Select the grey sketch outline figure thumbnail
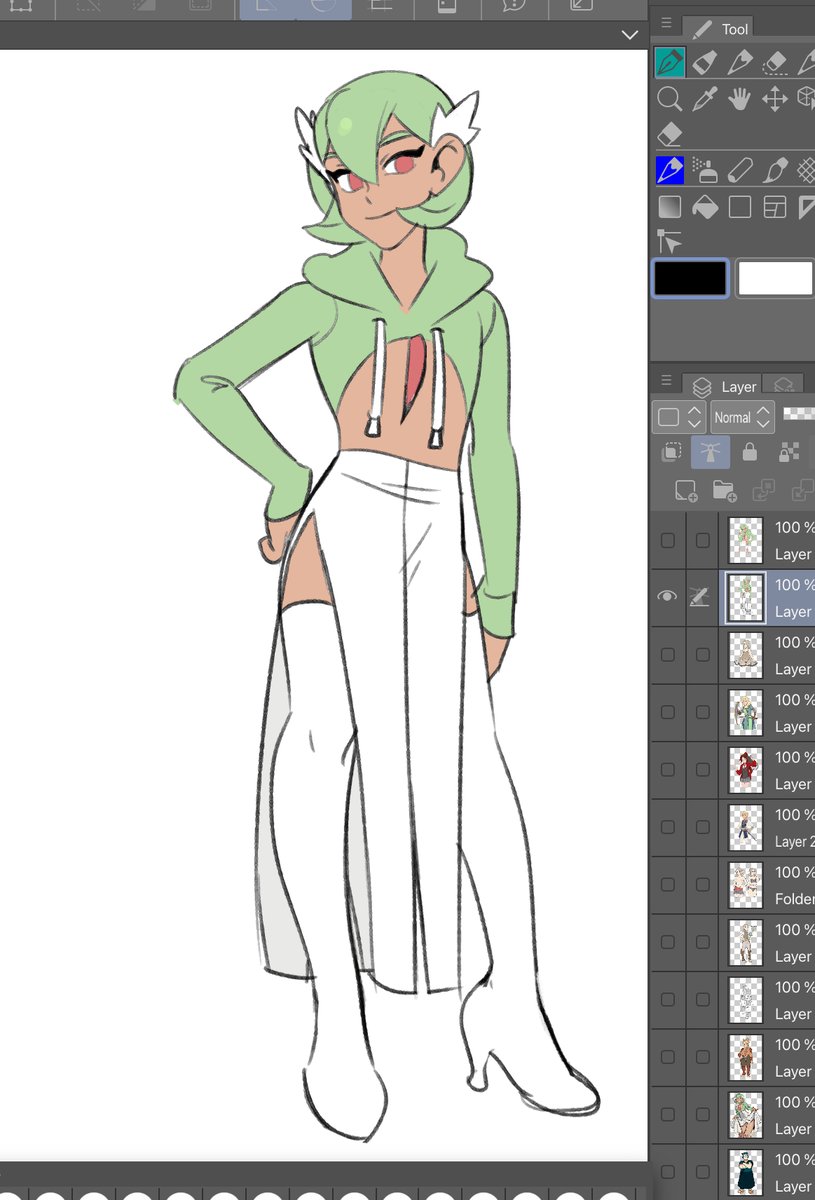This screenshot has height=1200, width=815. click(x=745, y=1000)
